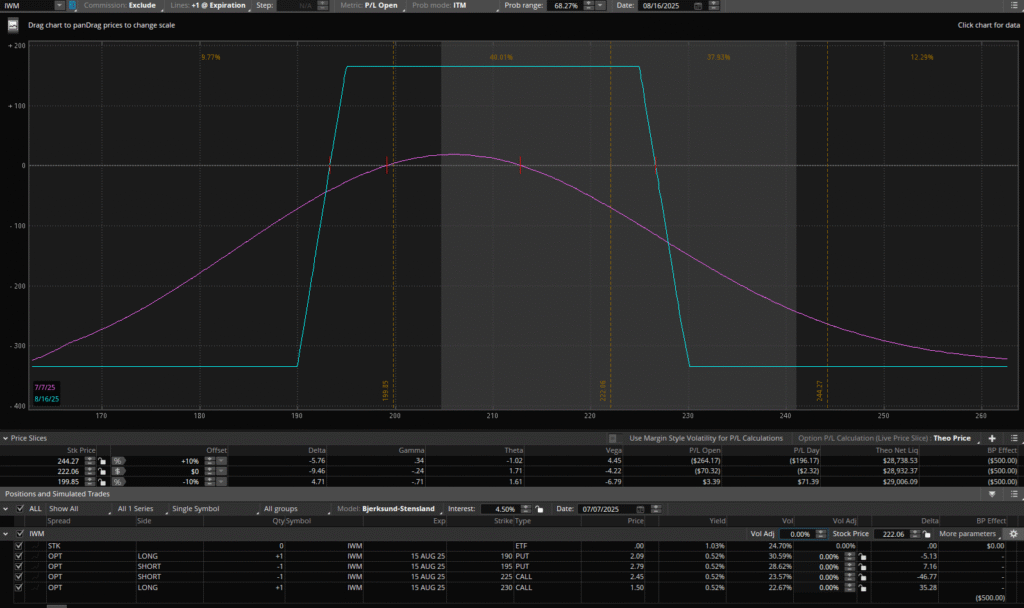Click the dollar offset icon in the 222.06 row

[117, 470]
